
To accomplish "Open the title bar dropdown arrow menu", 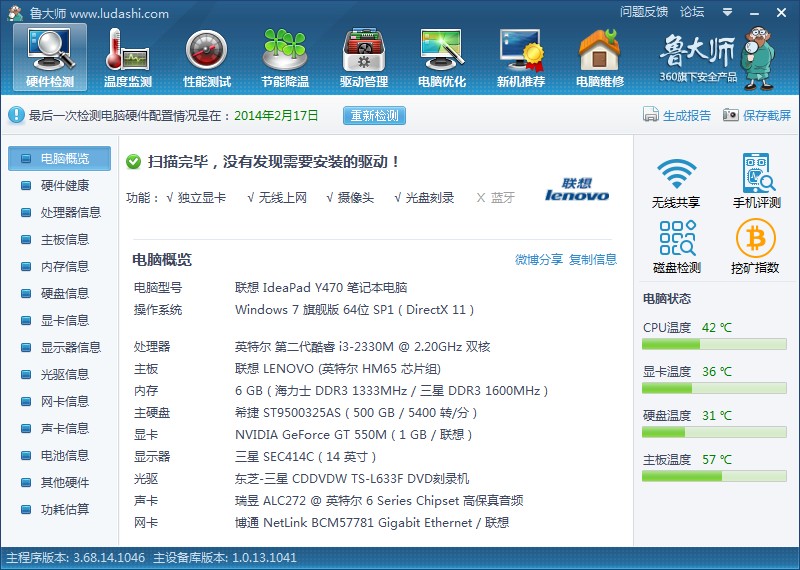I will [728, 12].
